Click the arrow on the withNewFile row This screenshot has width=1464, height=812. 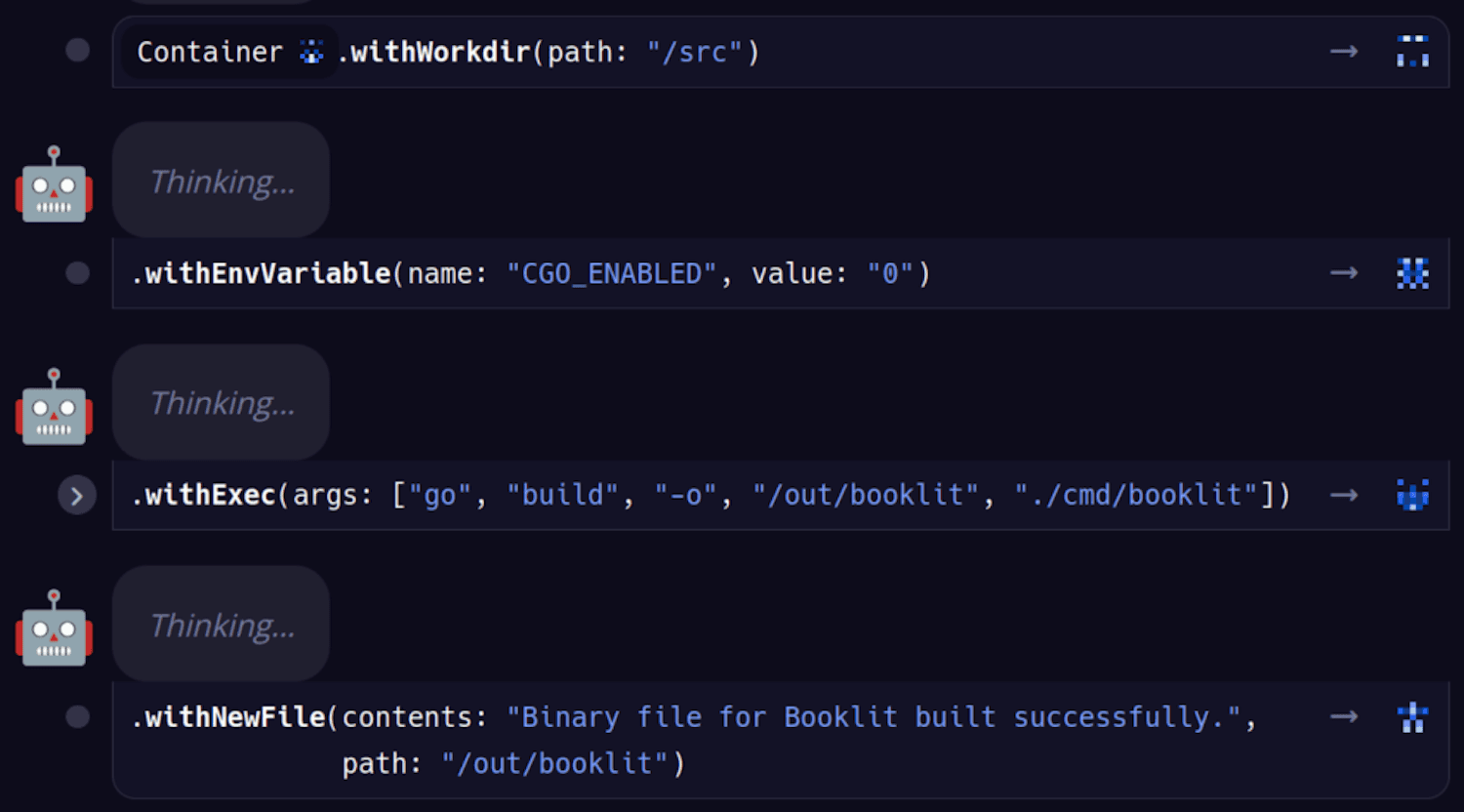coord(1344,717)
